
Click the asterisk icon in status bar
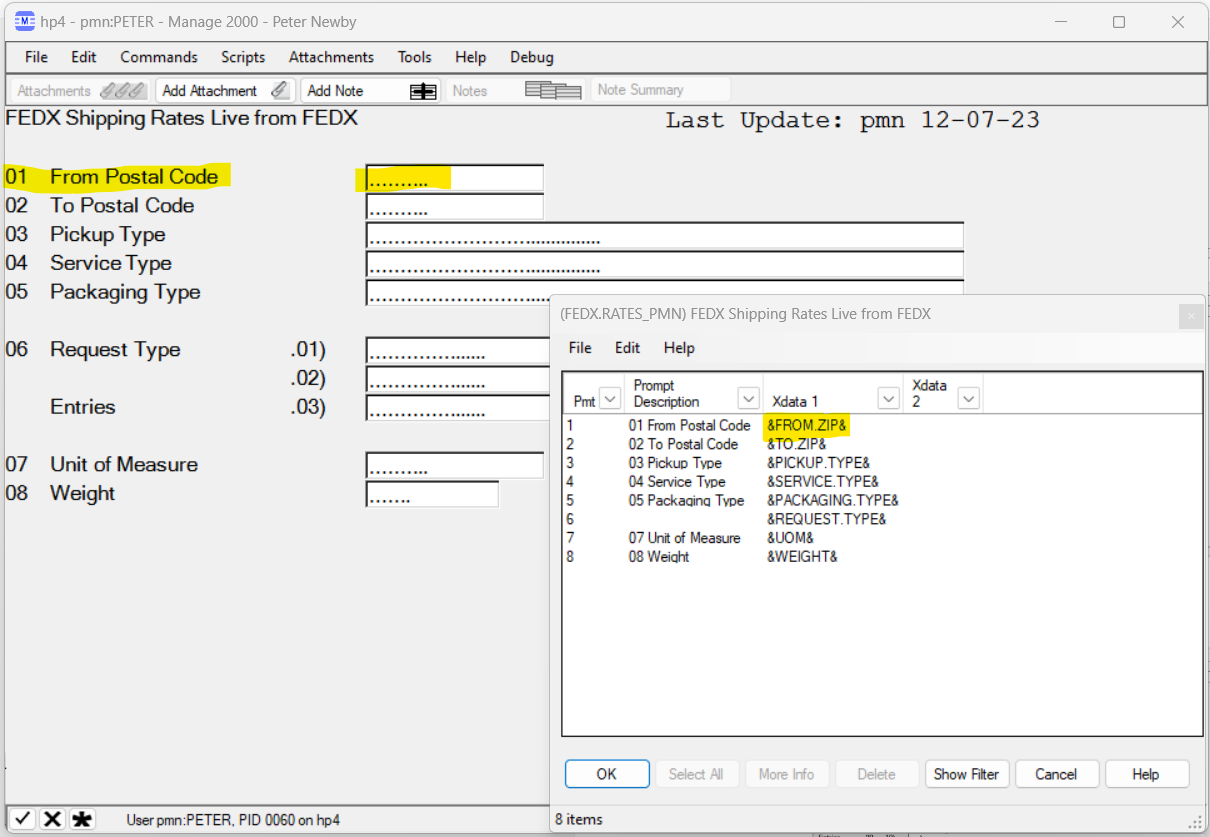[x=83, y=819]
